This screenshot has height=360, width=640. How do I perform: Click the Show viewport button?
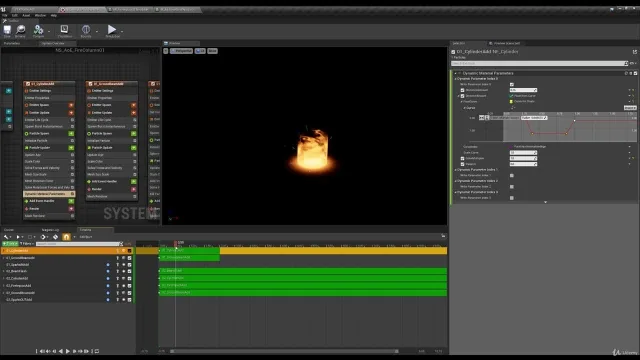click(212, 51)
